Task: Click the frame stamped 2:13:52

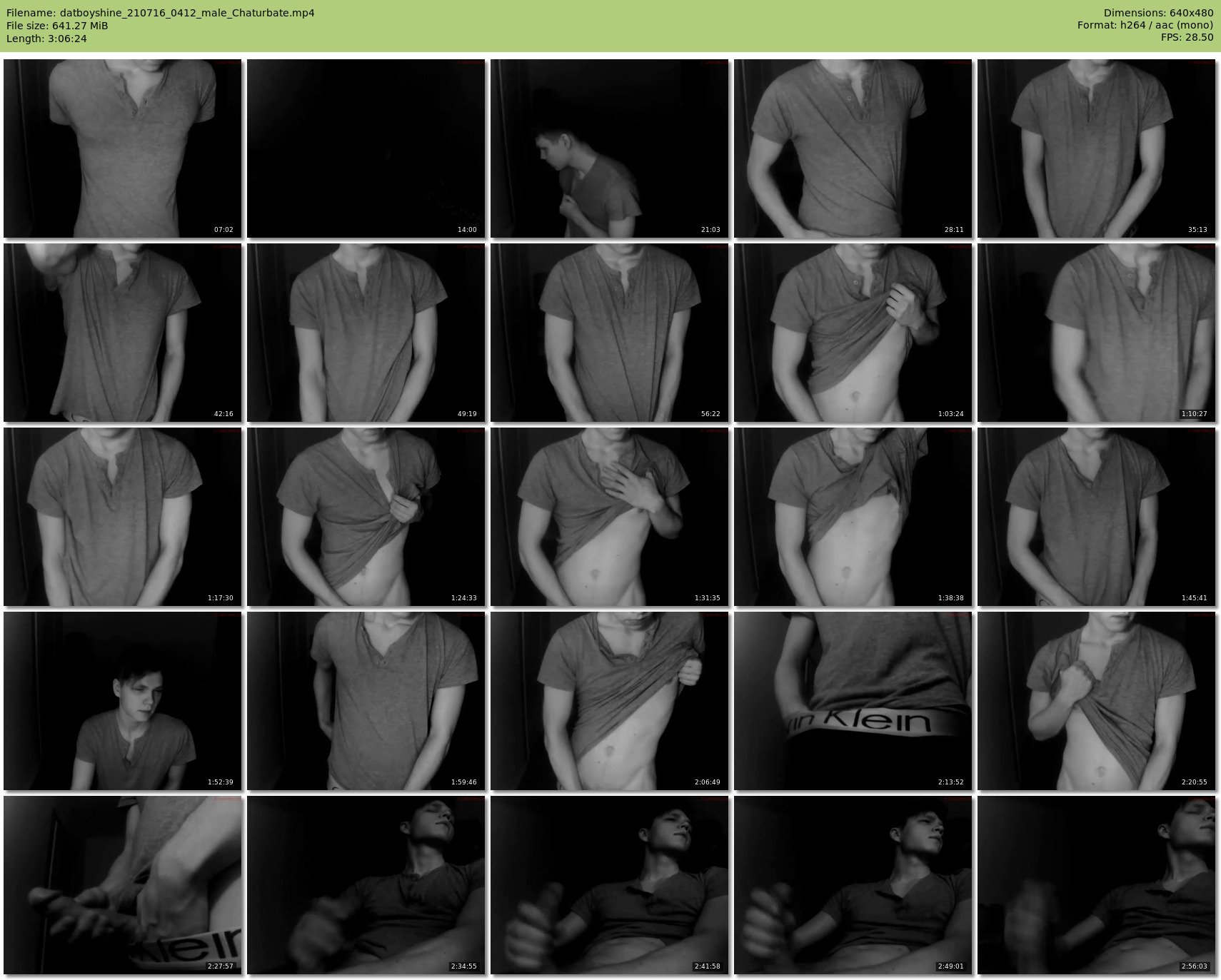Action: (853, 701)
